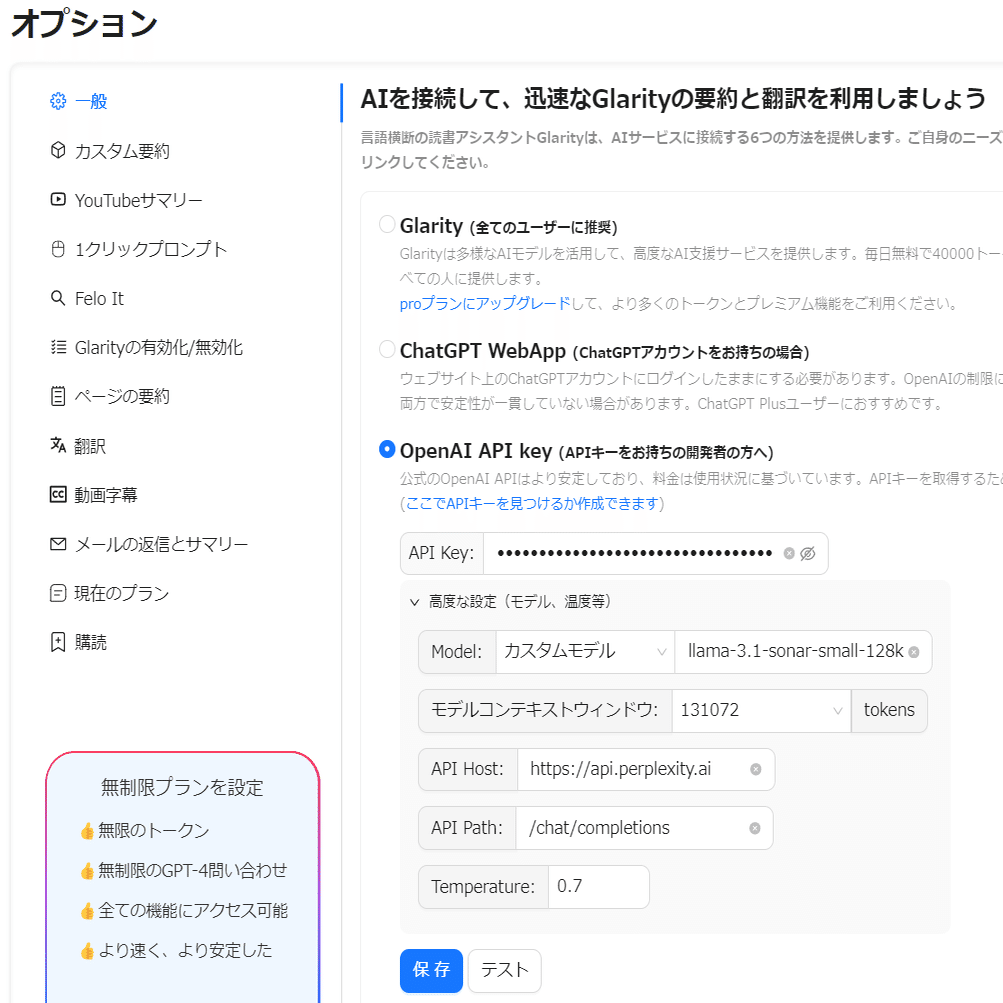Open the カスタムモデル model dropdown
Screen dimensions: 1003x1003
[585, 652]
